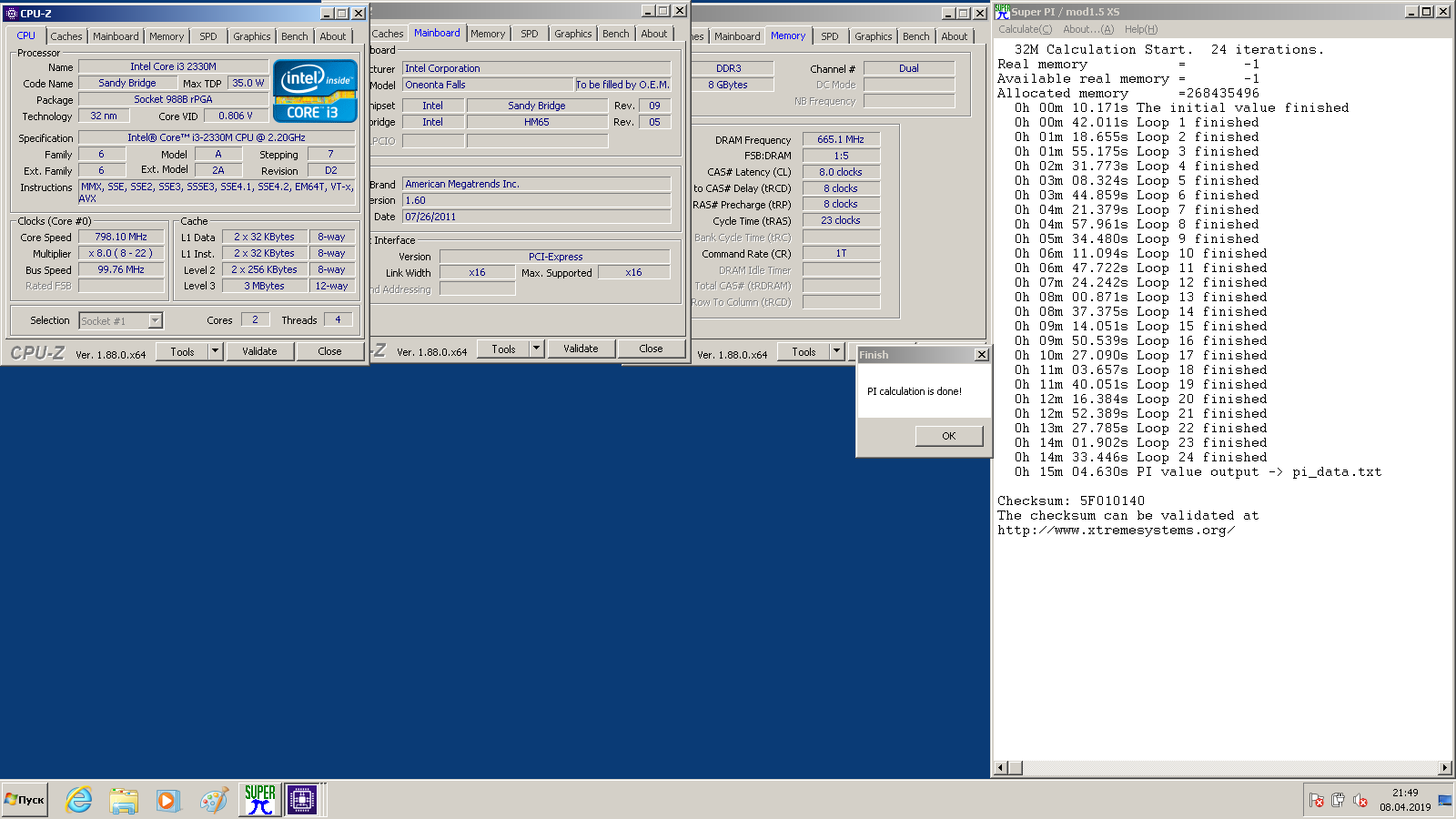Click the Intel Core i3 2330M name field
1456x819 pixels.
(173, 66)
